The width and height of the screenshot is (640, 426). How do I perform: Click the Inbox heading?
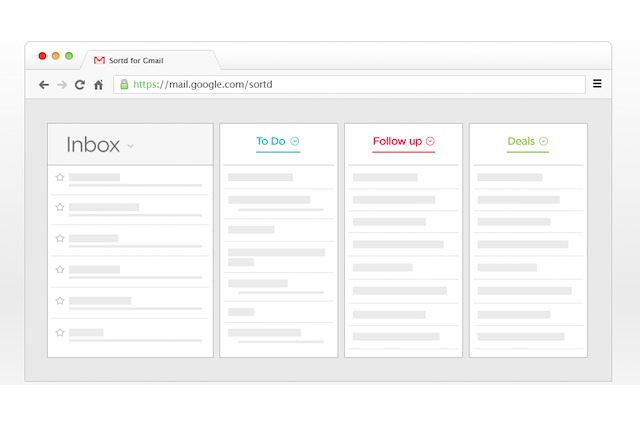(93, 145)
